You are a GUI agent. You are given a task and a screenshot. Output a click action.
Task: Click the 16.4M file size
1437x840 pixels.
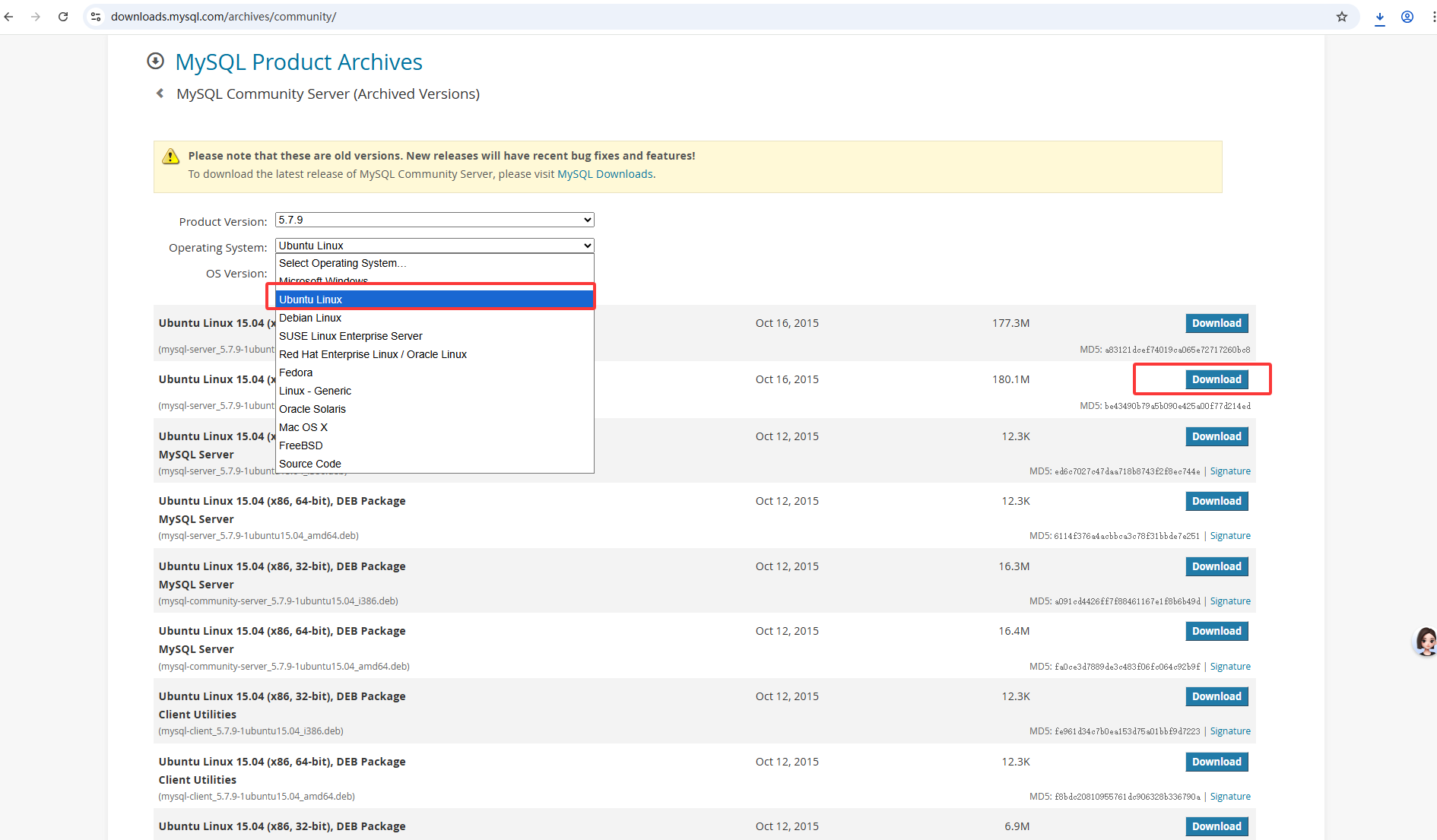point(1014,631)
